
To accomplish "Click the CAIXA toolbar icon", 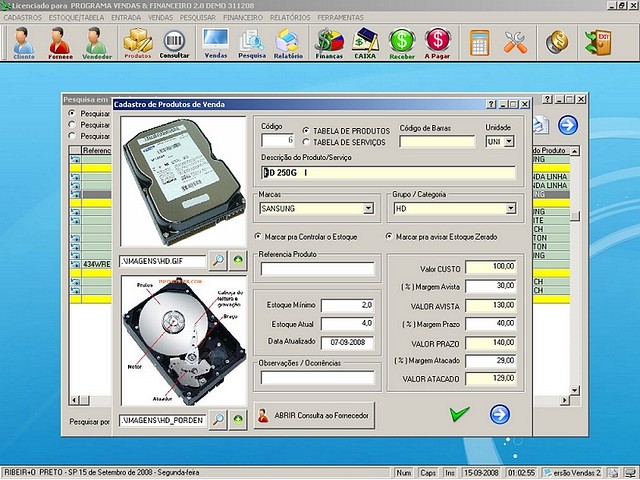I will coord(365,42).
